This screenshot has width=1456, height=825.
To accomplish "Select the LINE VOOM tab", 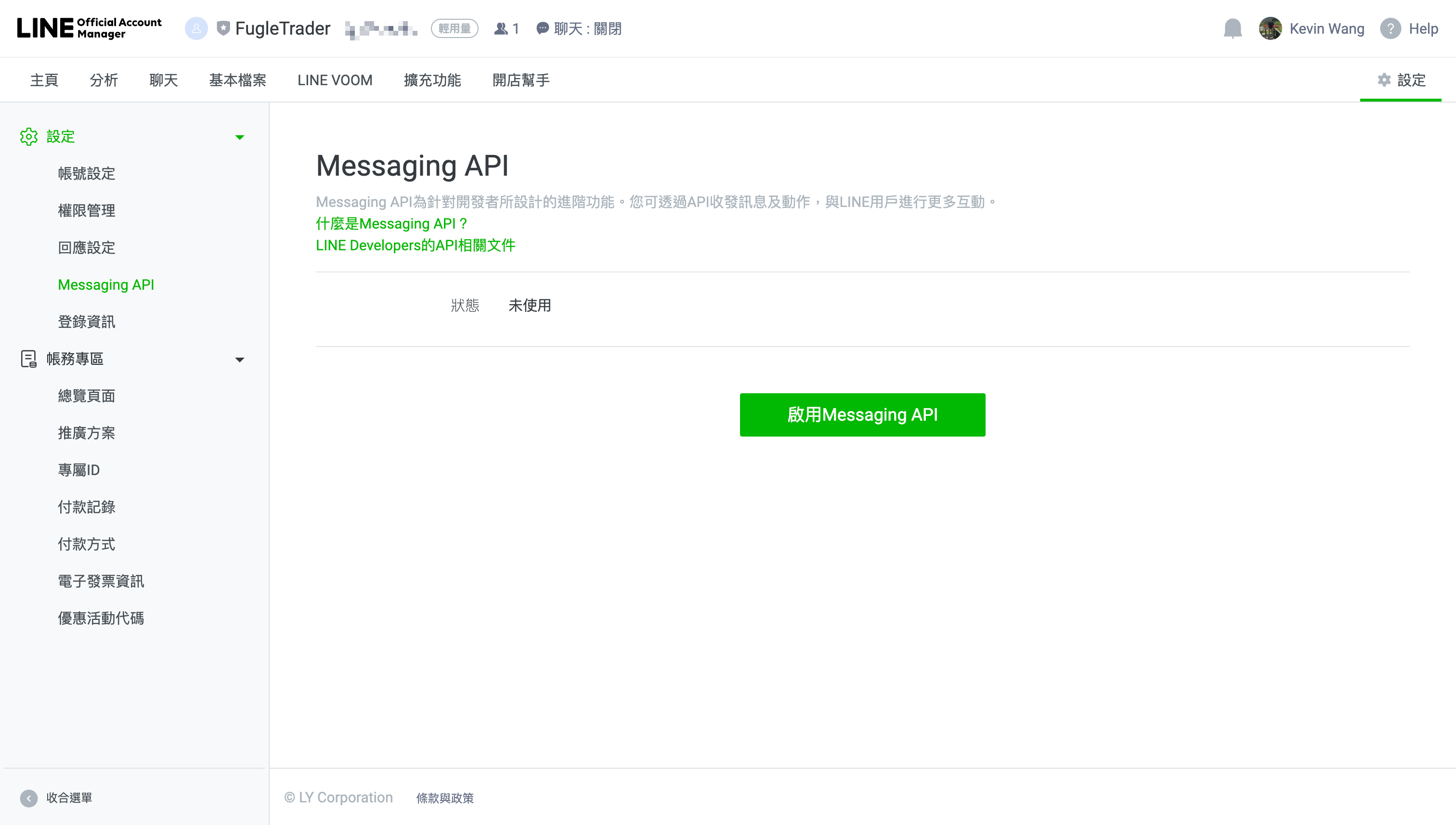I will click(335, 80).
